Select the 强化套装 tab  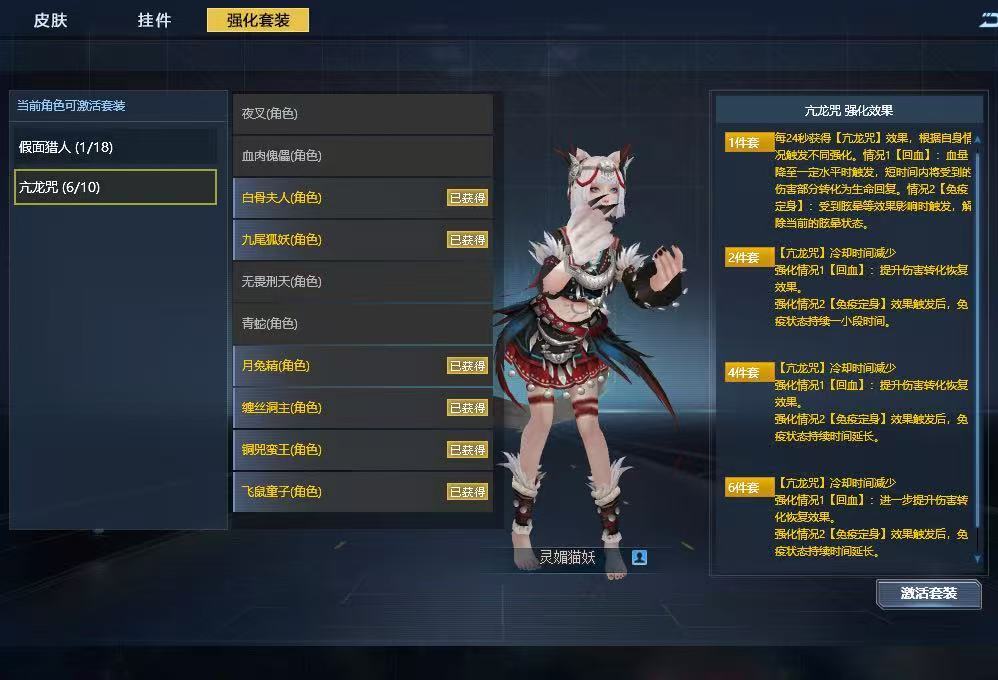258,20
